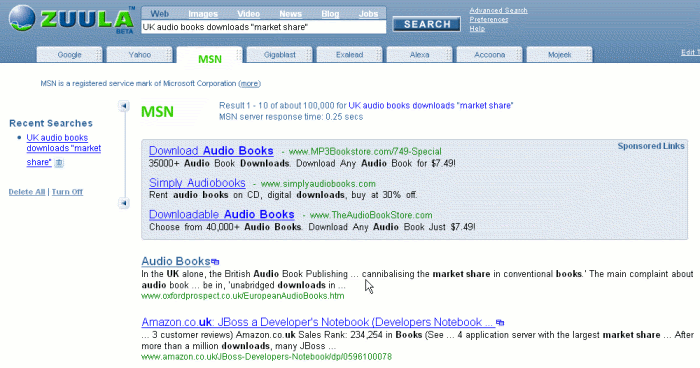The width and height of the screenshot is (700, 368).
Task: Select the Blog search type tab
Action: click(330, 14)
